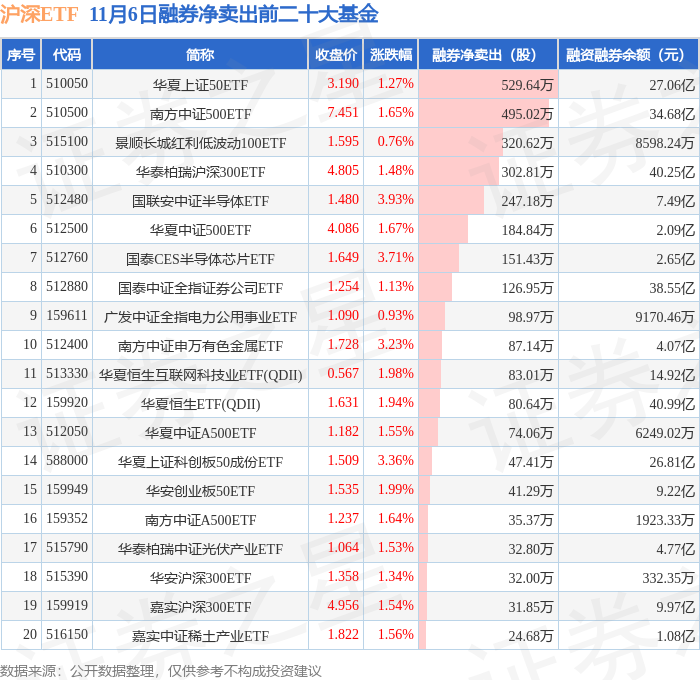The height and width of the screenshot is (680, 700).
Task: Click net short sale value 320.62万
Action: pos(527,142)
